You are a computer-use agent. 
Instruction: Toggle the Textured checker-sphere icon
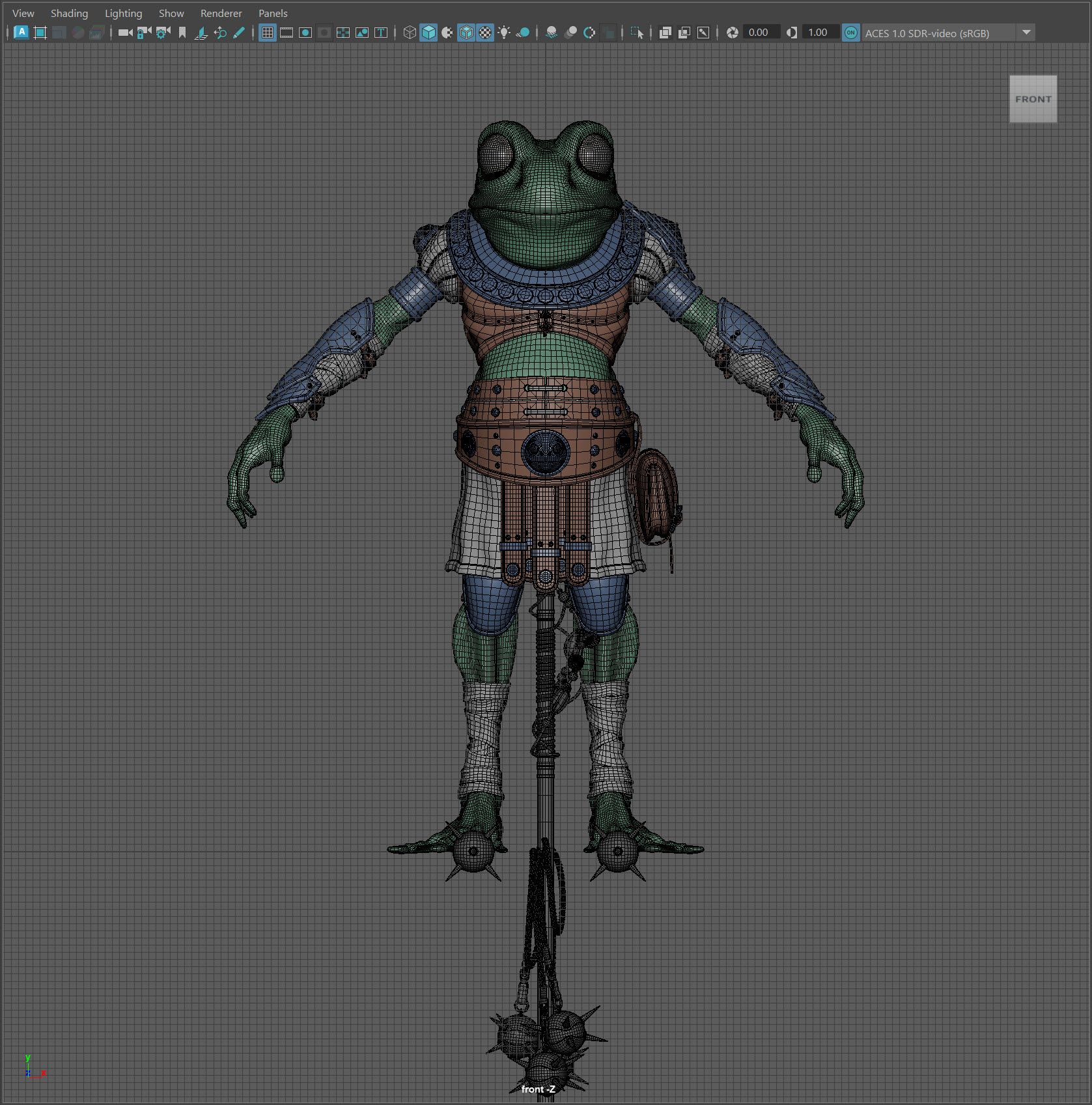pyautogui.click(x=485, y=33)
